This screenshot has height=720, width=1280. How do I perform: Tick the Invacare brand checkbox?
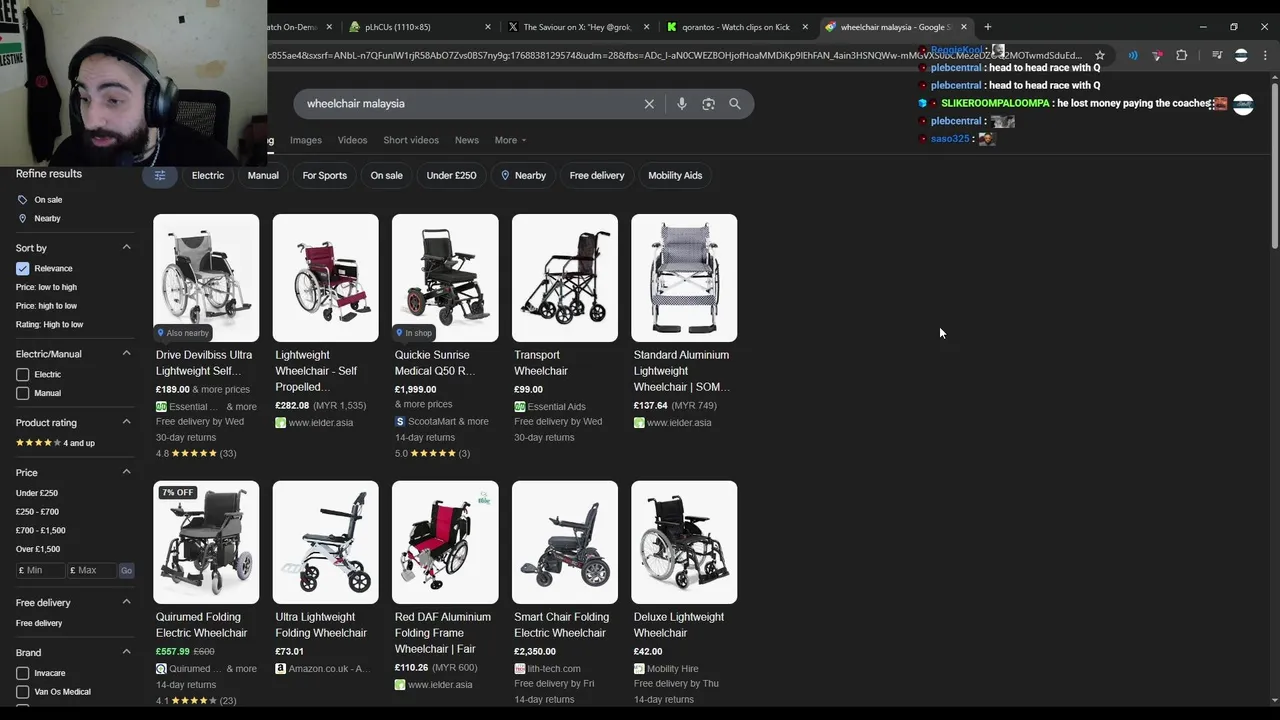coord(22,673)
